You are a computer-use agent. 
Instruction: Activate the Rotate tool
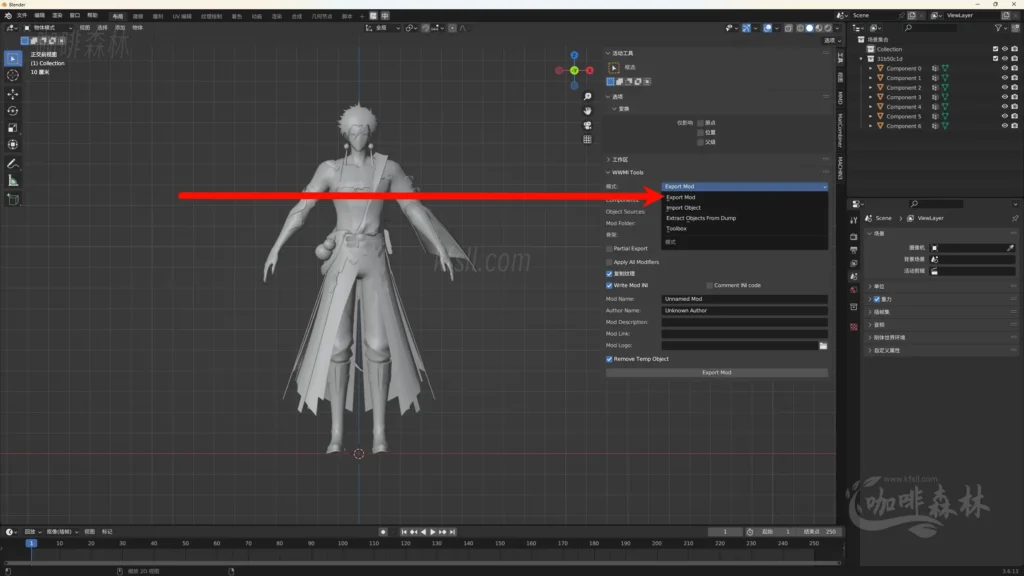point(13,111)
